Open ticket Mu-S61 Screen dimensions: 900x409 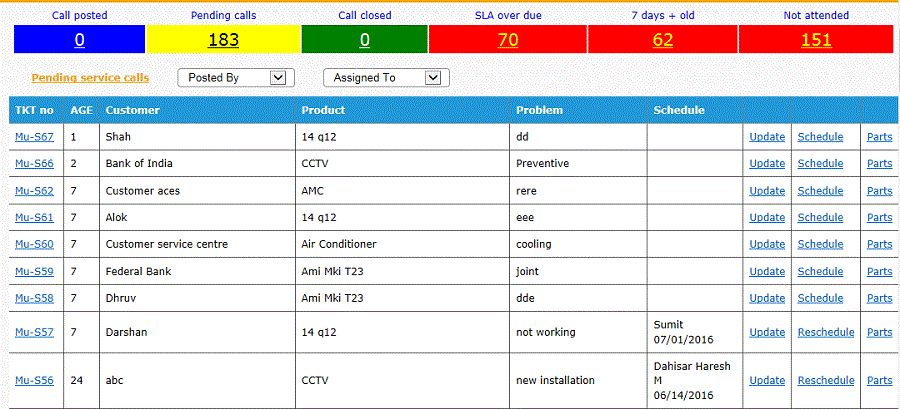pyautogui.click(x=34, y=217)
